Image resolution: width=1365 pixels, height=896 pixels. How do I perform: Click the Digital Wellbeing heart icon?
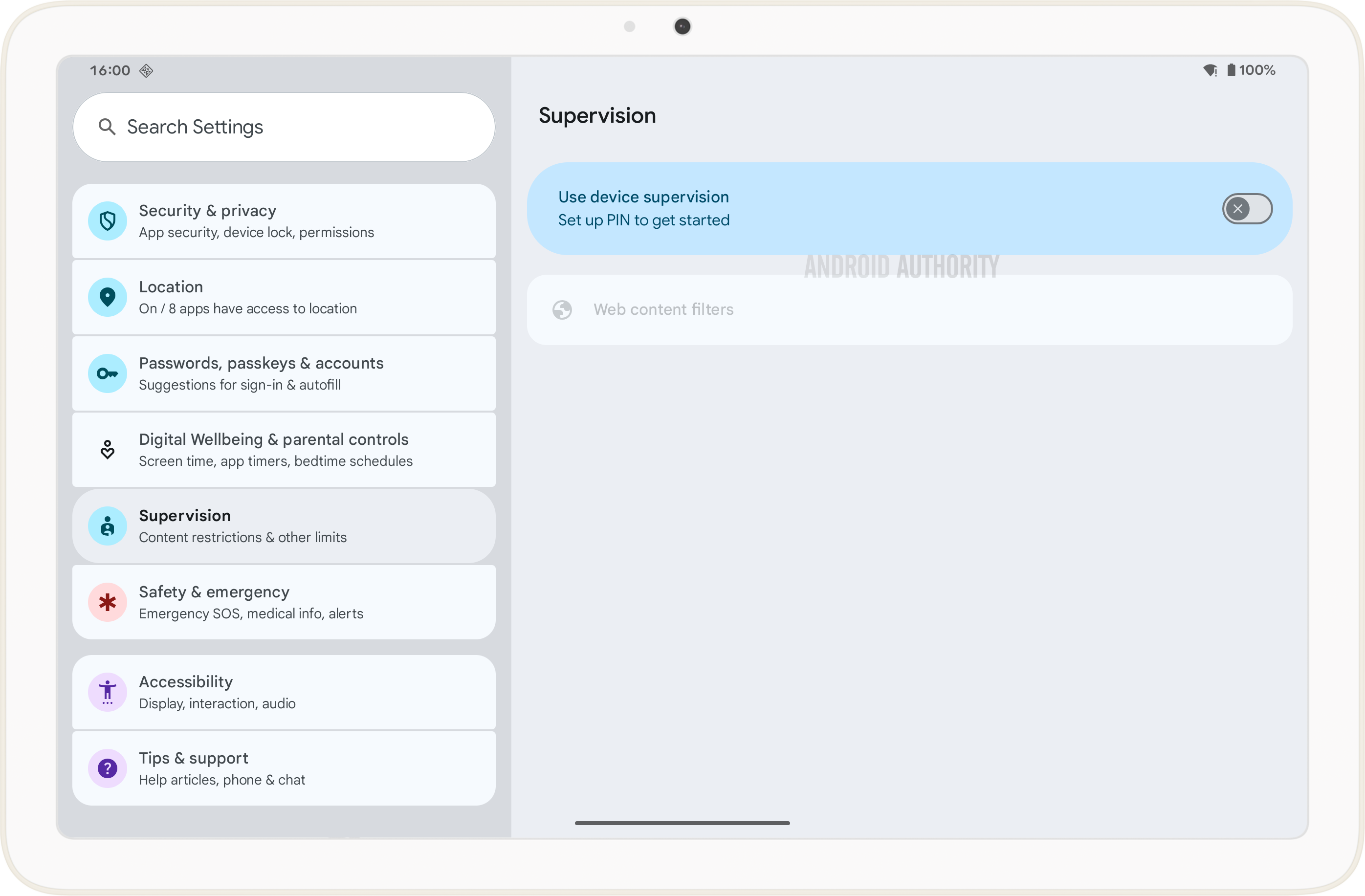(x=107, y=450)
